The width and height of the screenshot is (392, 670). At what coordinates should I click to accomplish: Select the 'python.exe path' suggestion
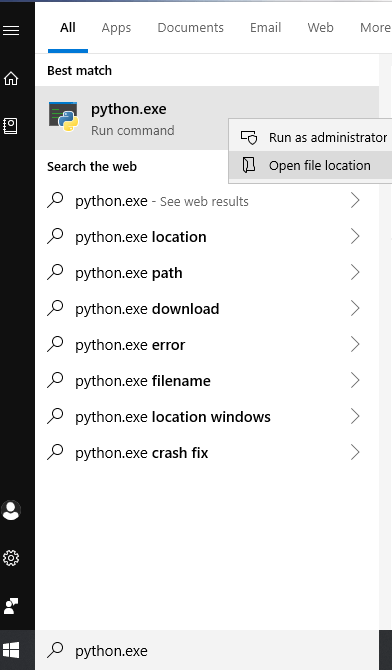[x=207, y=272]
